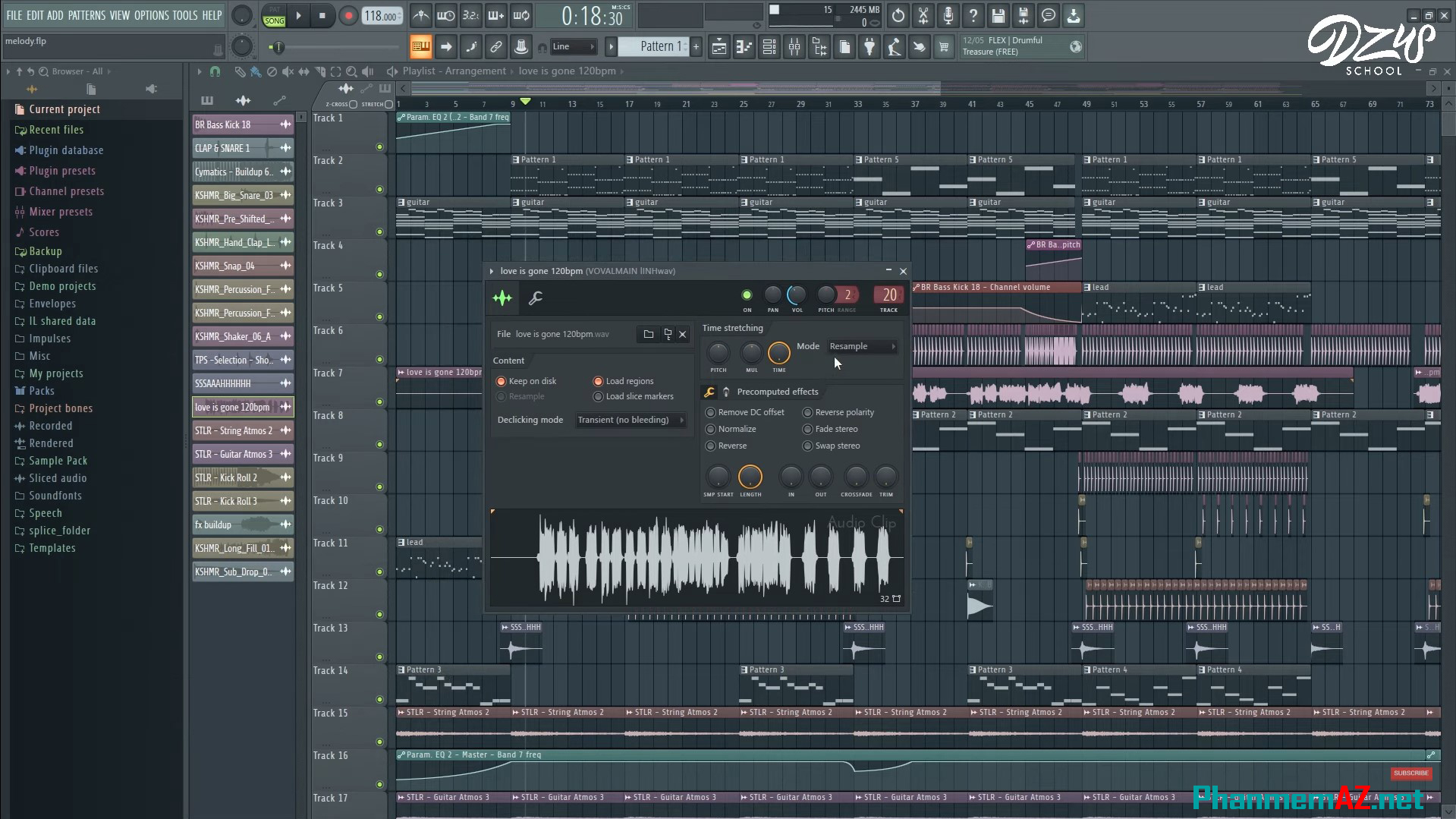Screen dimensions: 1456x819
Task: Open the Piano roll view
Action: tap(744, 46)
